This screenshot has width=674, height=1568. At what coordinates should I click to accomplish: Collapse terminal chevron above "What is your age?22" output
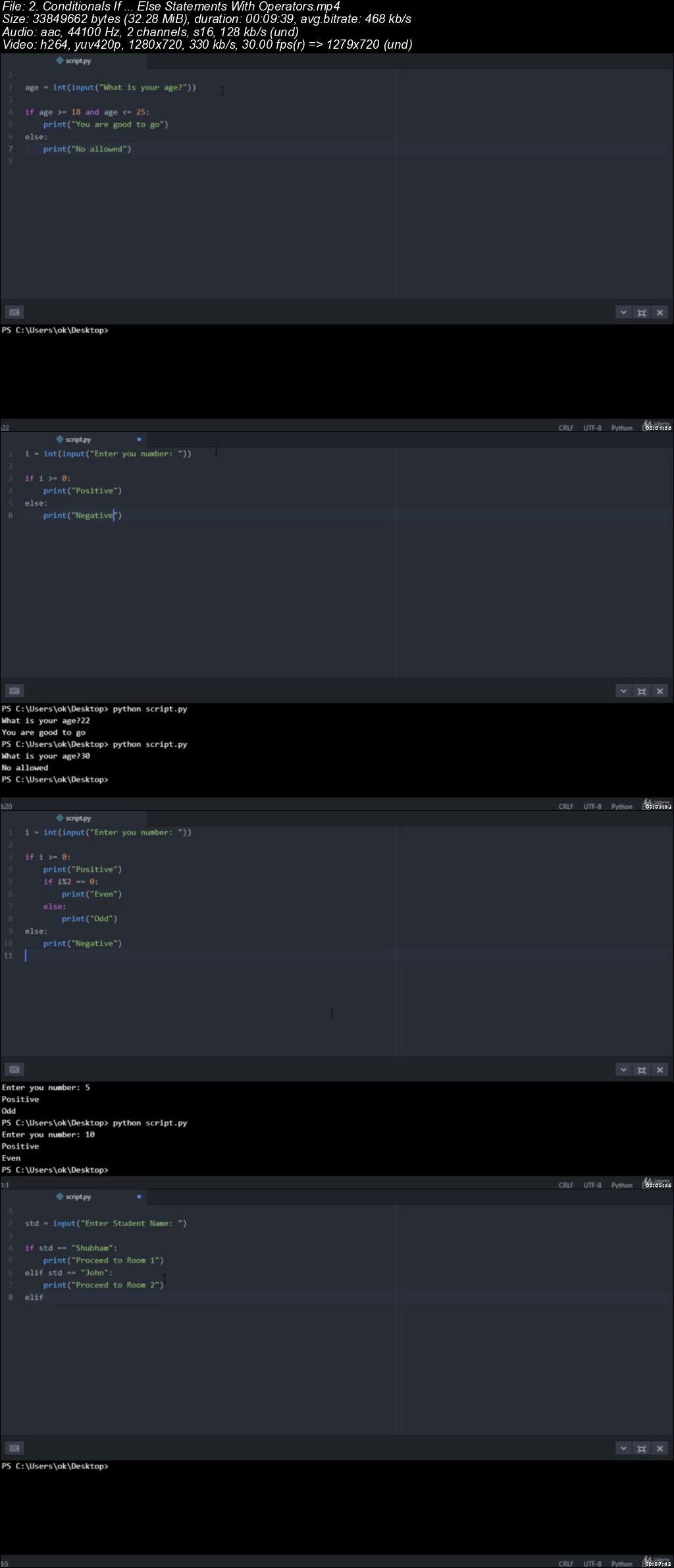(x=623, y=691)
